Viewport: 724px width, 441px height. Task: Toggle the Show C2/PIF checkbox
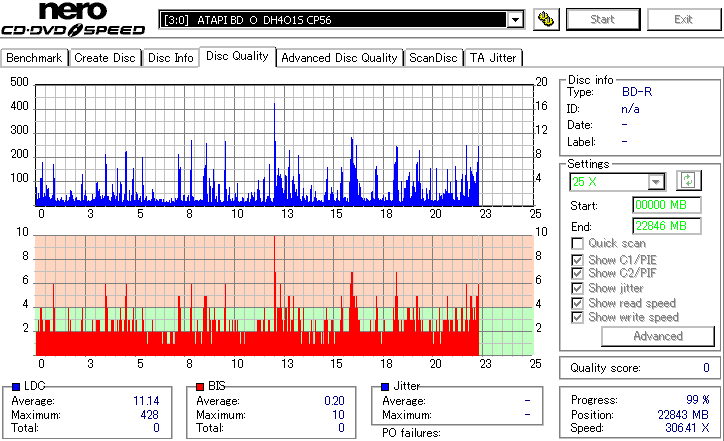(577, 273)
